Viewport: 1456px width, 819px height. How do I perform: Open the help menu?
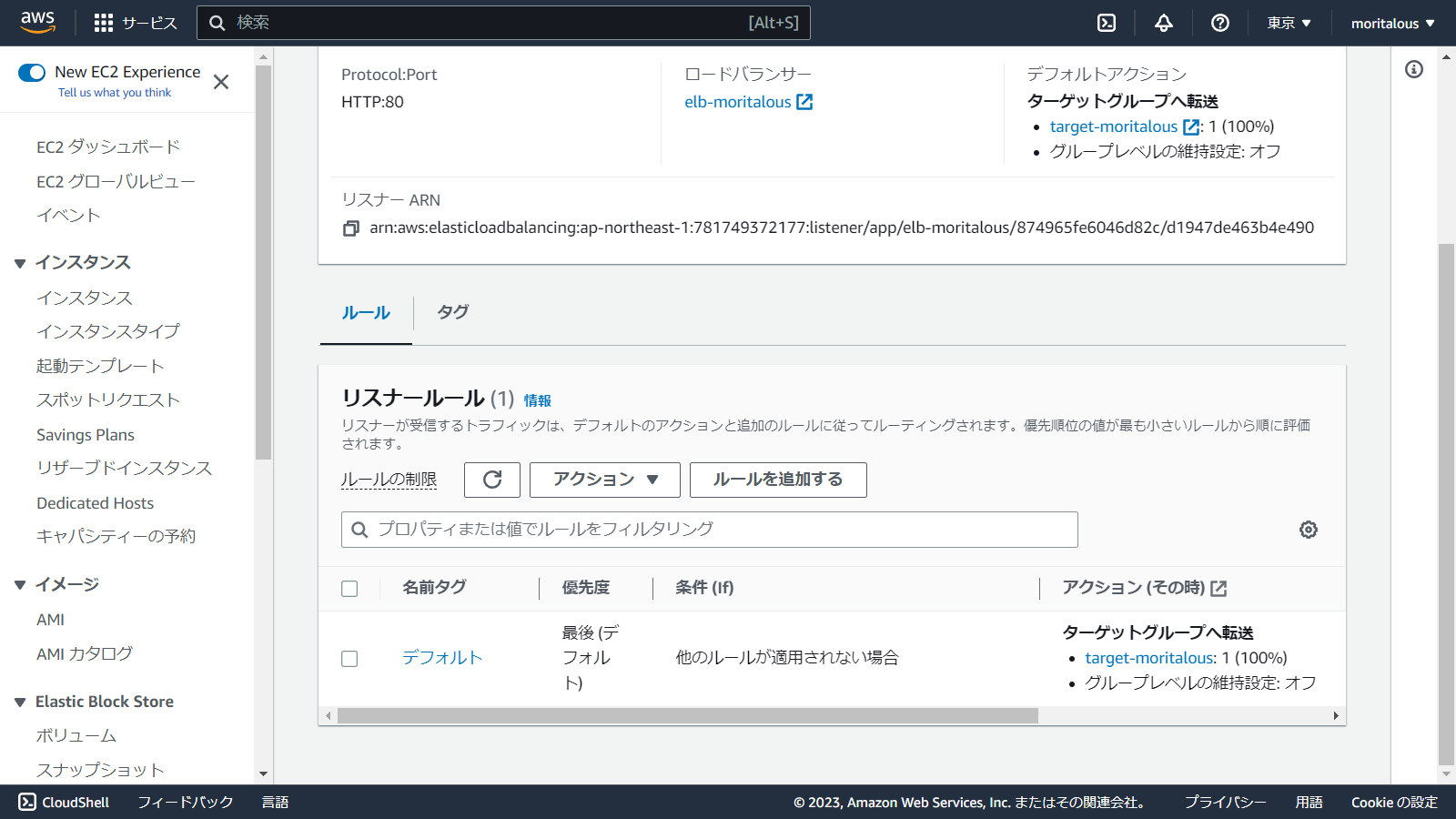(x=1219, y=23)
